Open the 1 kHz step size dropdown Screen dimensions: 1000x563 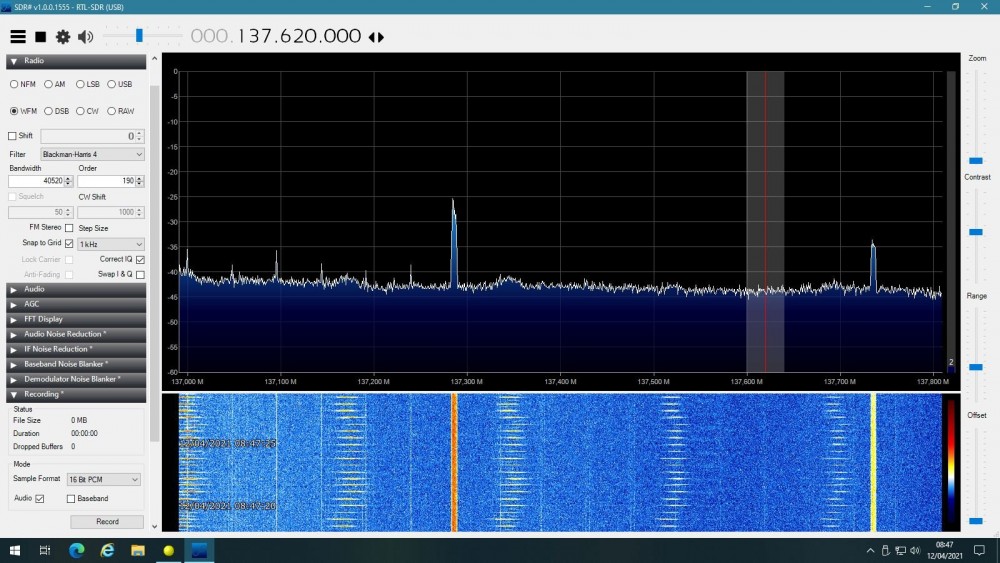[111, 244]
